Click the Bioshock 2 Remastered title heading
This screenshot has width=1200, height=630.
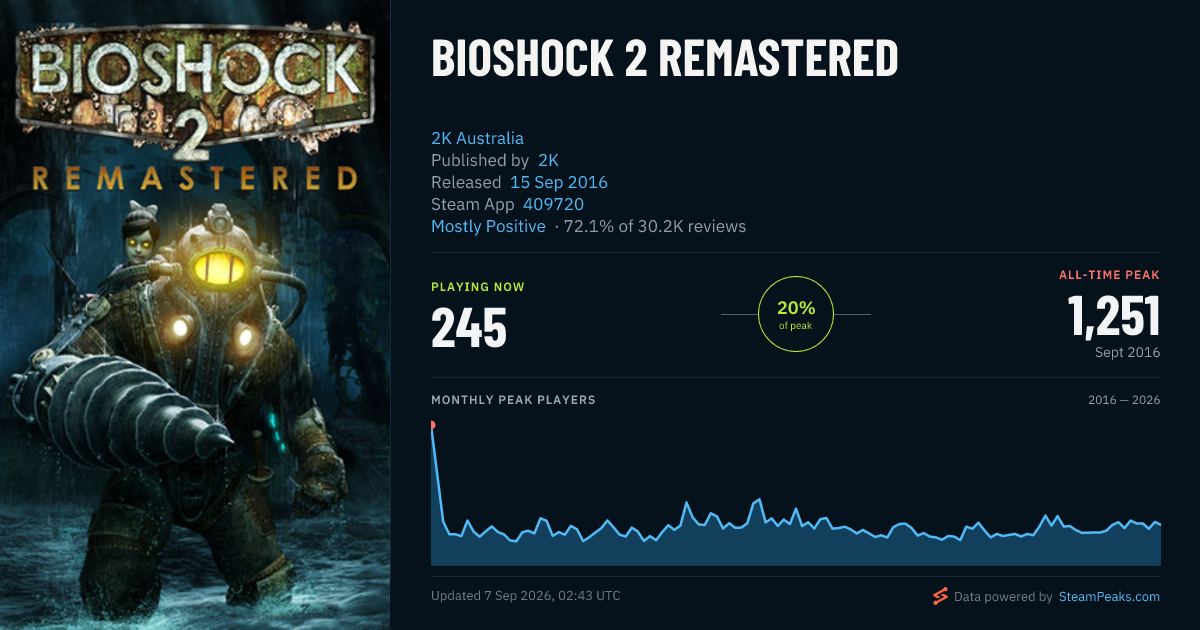point(665,58)
